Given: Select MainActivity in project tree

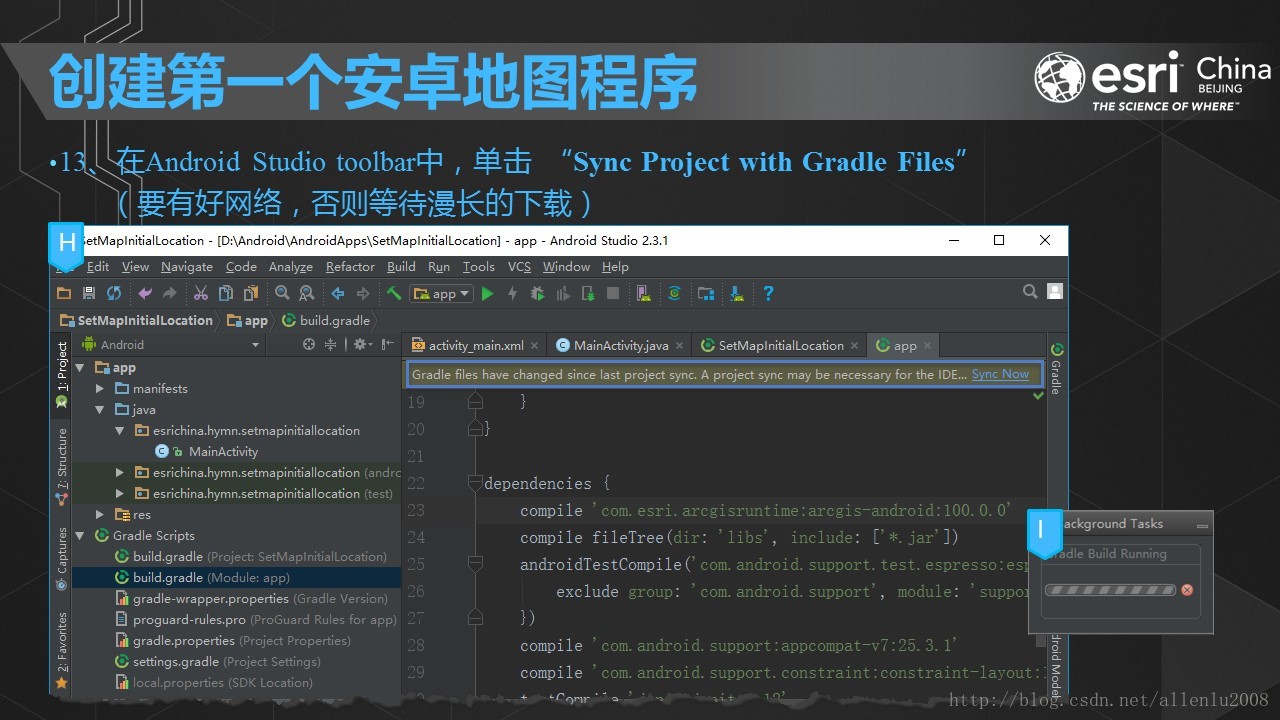Looking at the screenshot, I should (207, 451).
